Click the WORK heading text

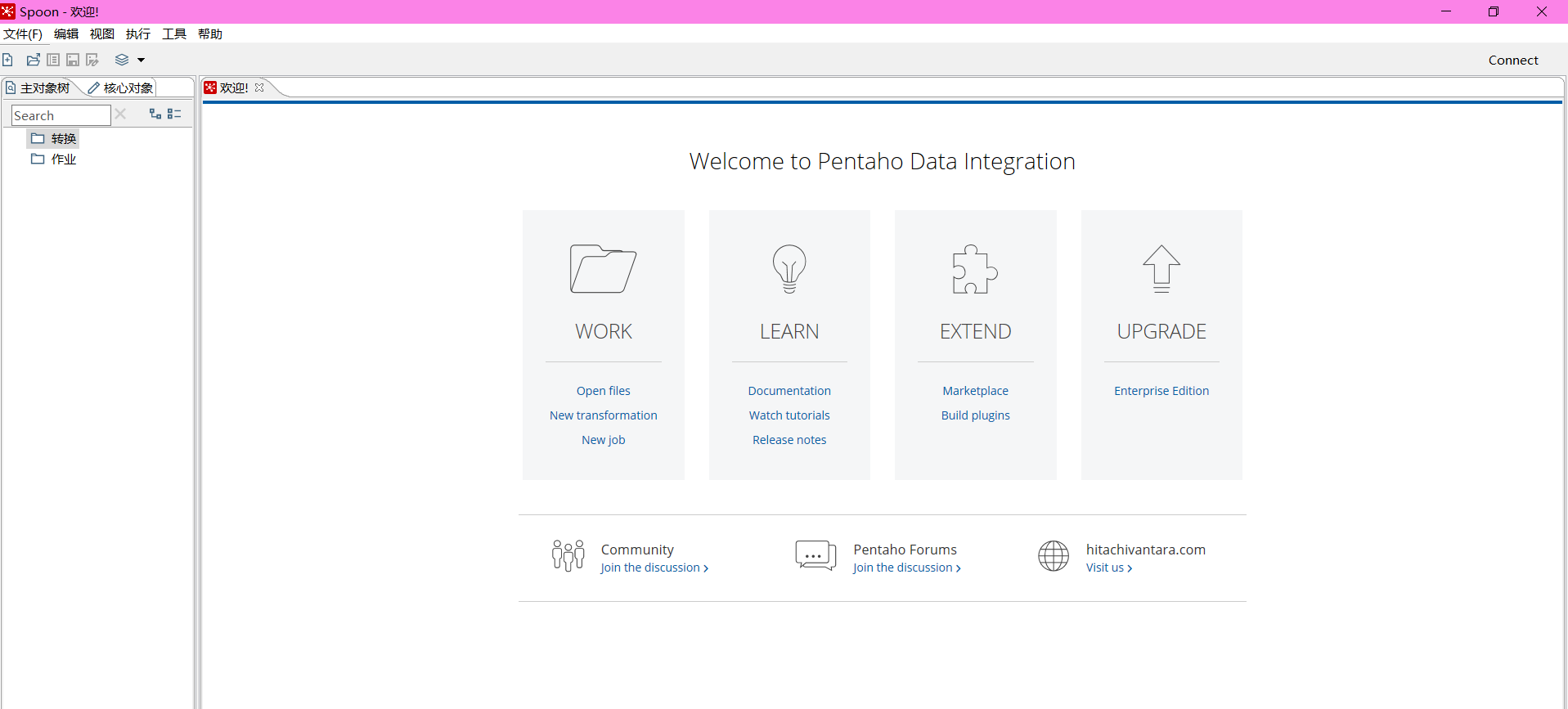[x=604, y=331]
